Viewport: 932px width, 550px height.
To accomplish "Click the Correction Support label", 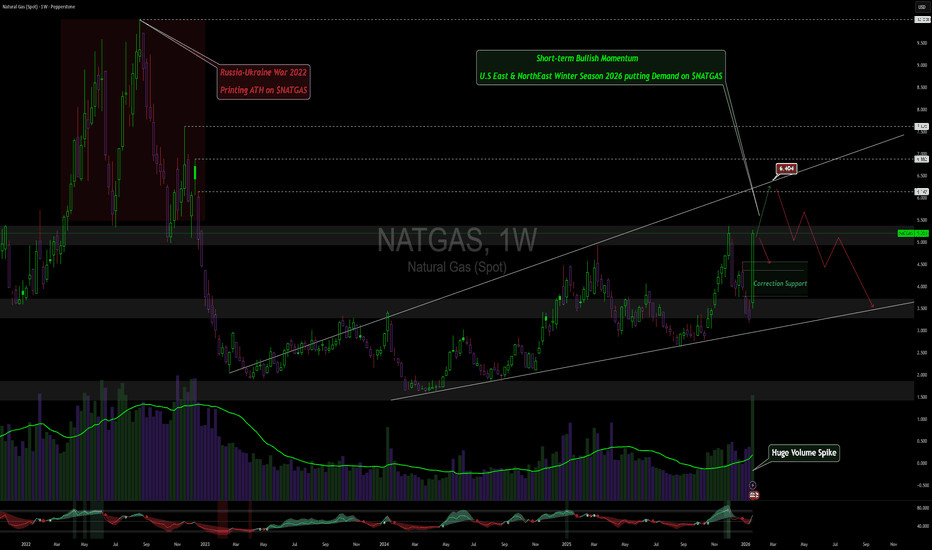I will point(779,284).
